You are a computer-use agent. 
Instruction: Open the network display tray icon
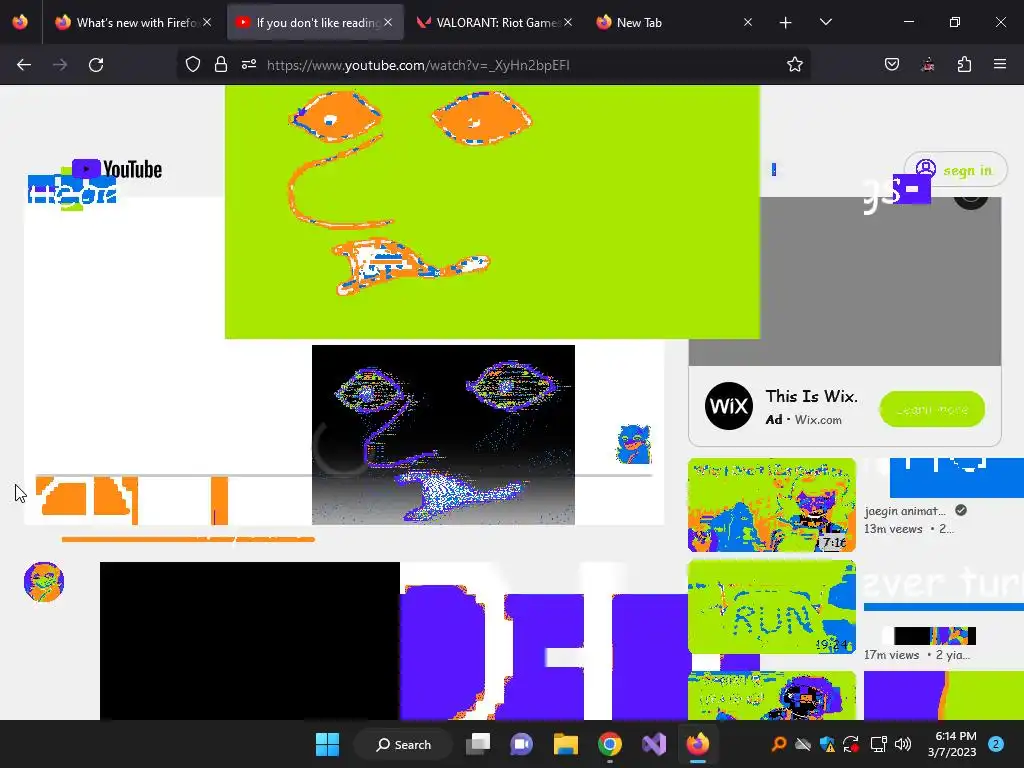coord(878,744)
